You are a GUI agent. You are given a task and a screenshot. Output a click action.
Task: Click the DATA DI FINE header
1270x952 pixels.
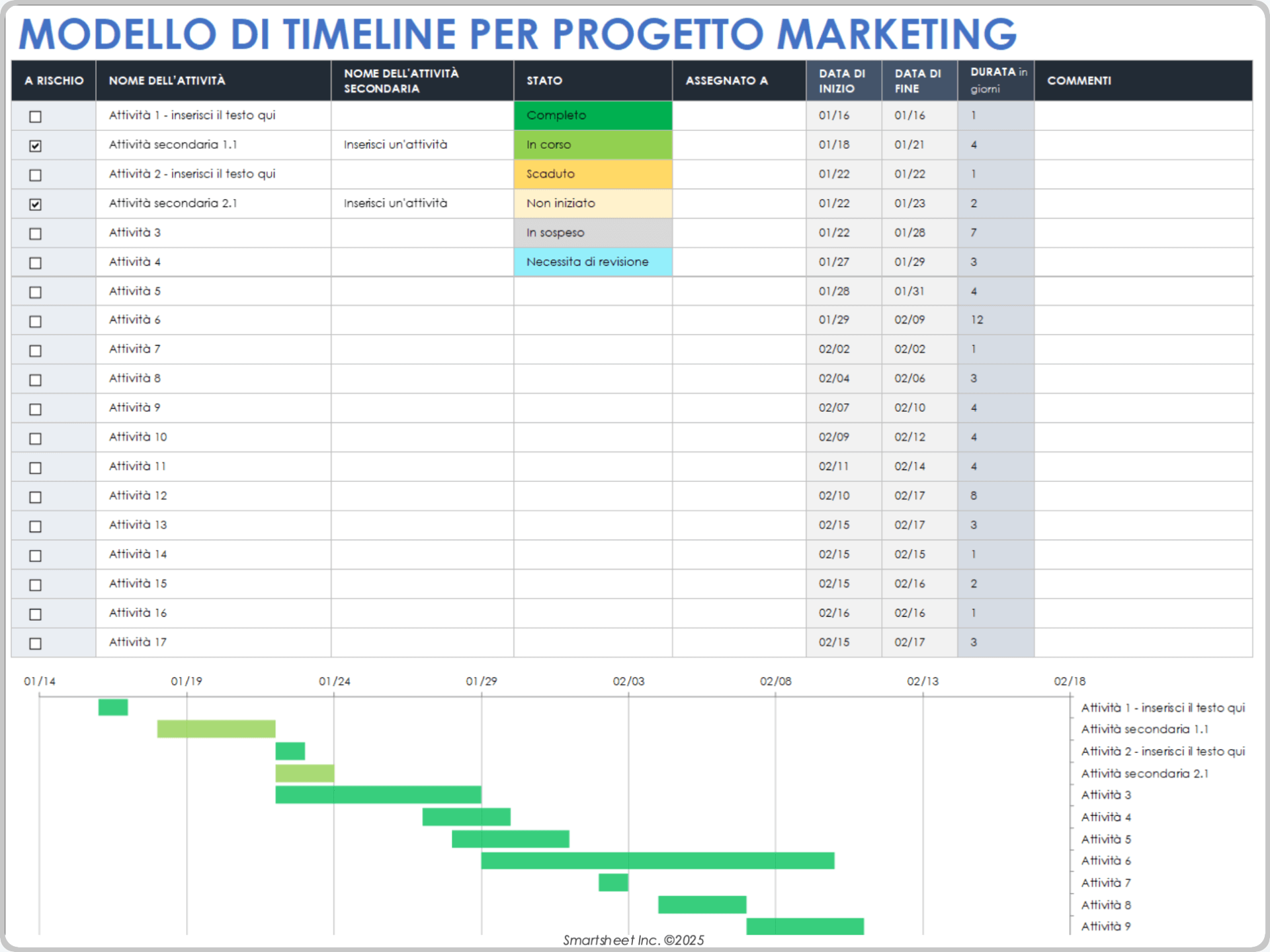pos(919,81)
